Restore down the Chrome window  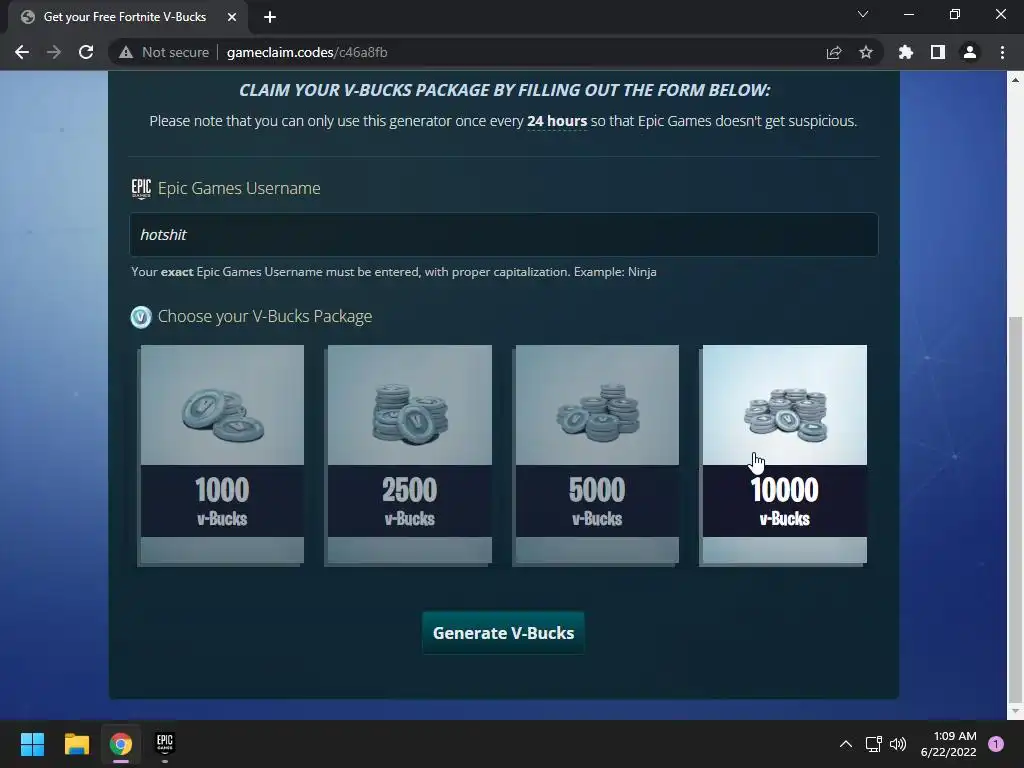pyautogui.click(x=955, y=14)
